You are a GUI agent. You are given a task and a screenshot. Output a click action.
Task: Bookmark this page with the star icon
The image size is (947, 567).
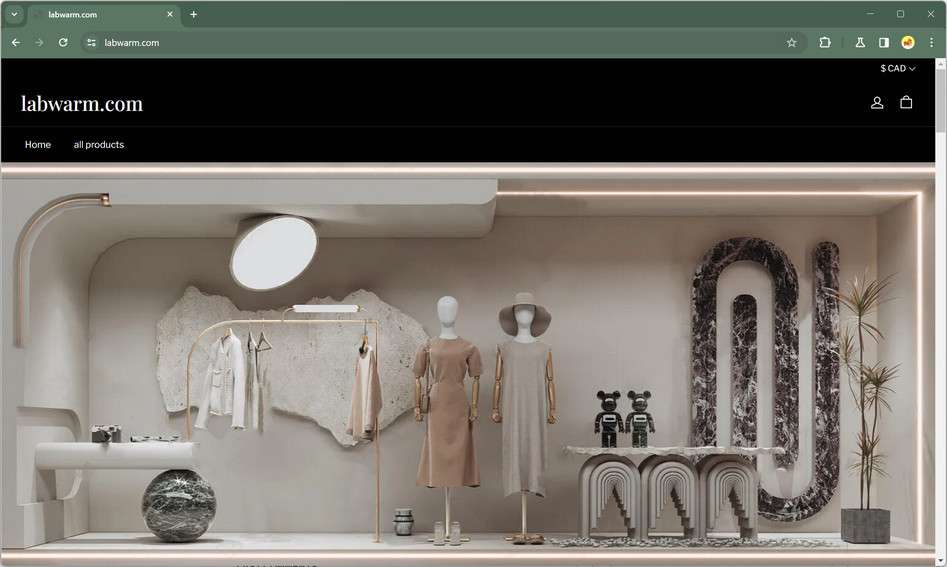click(792, 43)
